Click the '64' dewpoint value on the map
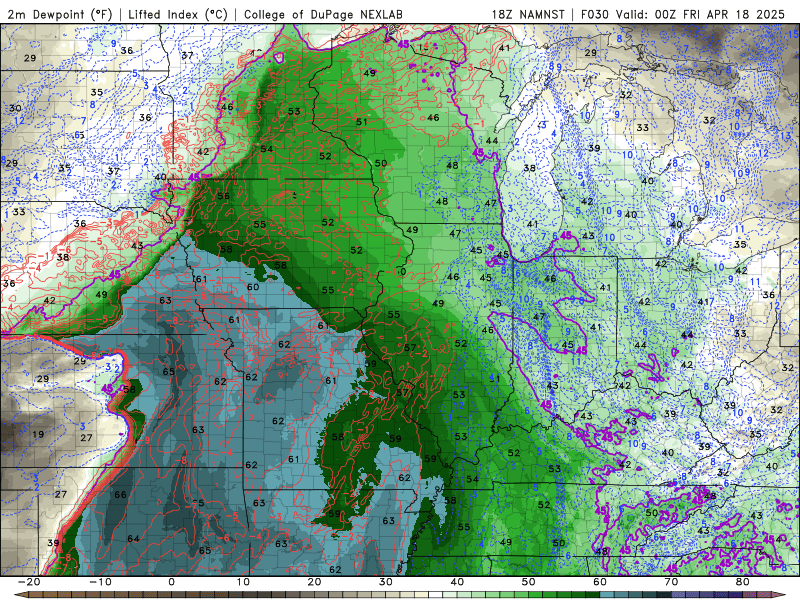 [133, 538]
